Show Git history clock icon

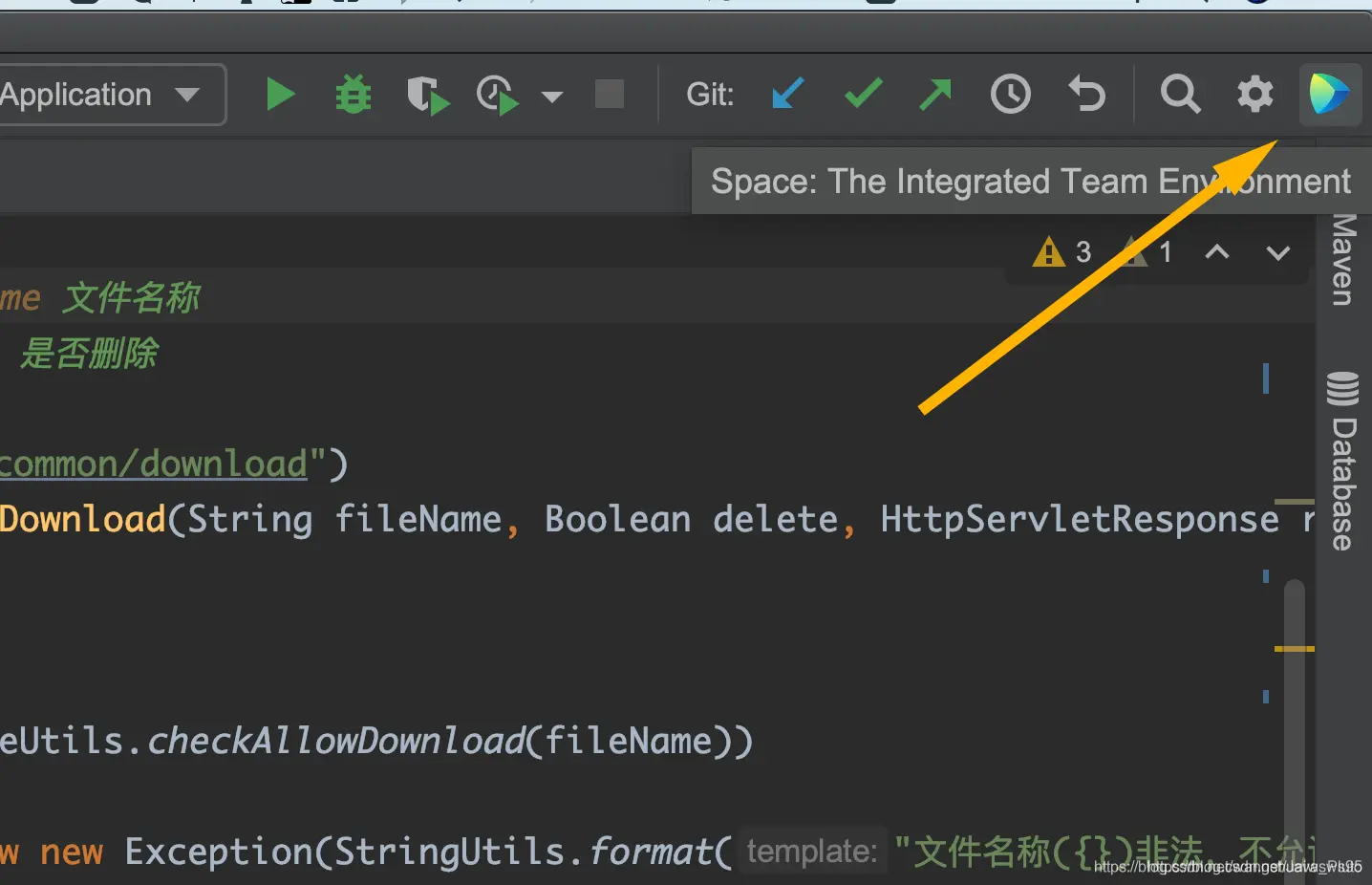1011,95
